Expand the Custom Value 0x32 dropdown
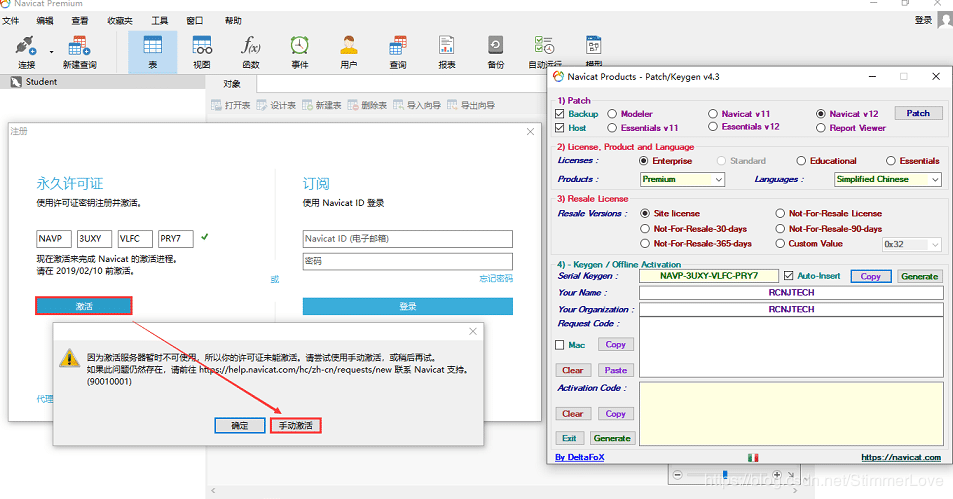The height and width of the screenshot is (499, 953). pos(912,244)
